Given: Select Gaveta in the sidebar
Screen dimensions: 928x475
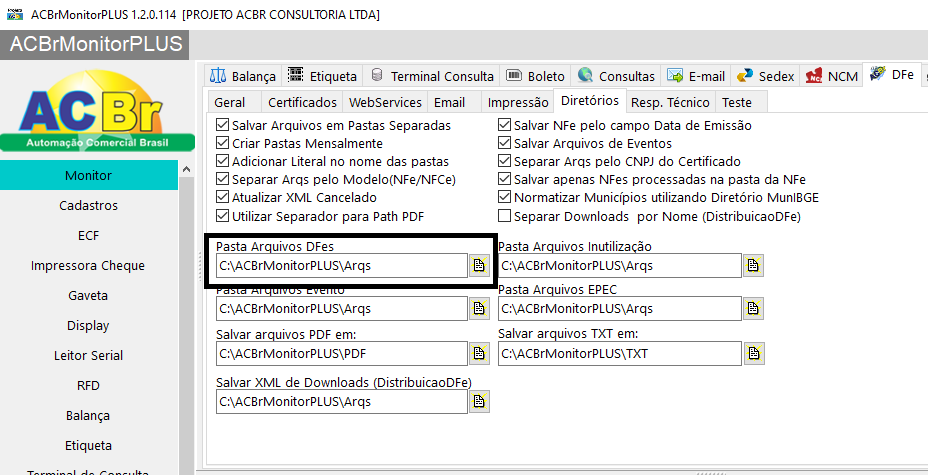Looking at the screenshot, I should click(x=89, y=295).
